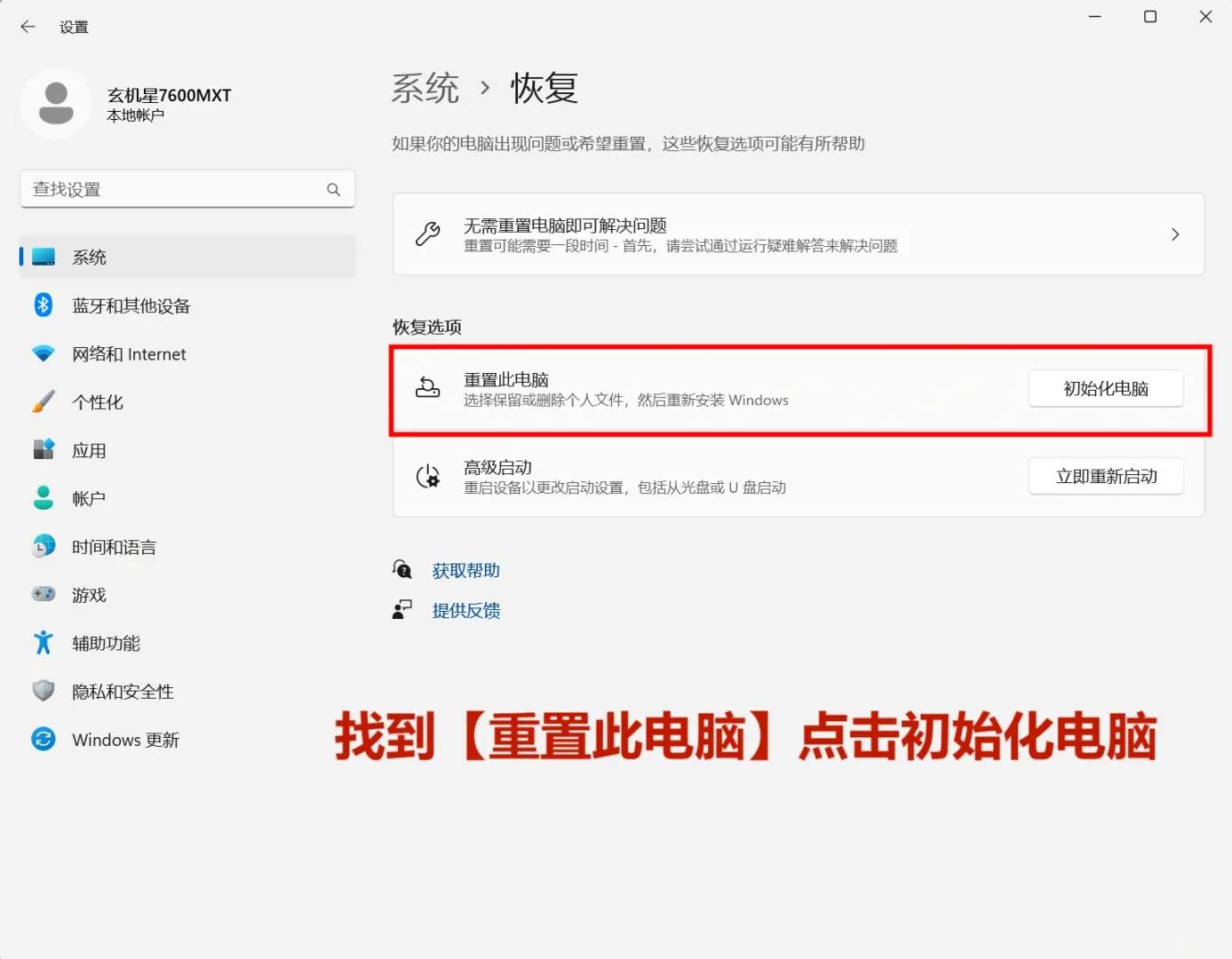Click the 应用 apps icon
The height and width of the screenshot is (959, 1232).
(x=44, y=449)
